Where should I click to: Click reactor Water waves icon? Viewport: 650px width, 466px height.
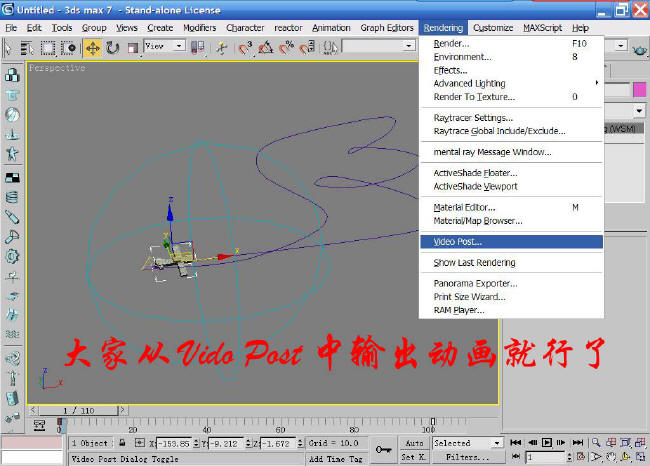click(x=12, y=334)
